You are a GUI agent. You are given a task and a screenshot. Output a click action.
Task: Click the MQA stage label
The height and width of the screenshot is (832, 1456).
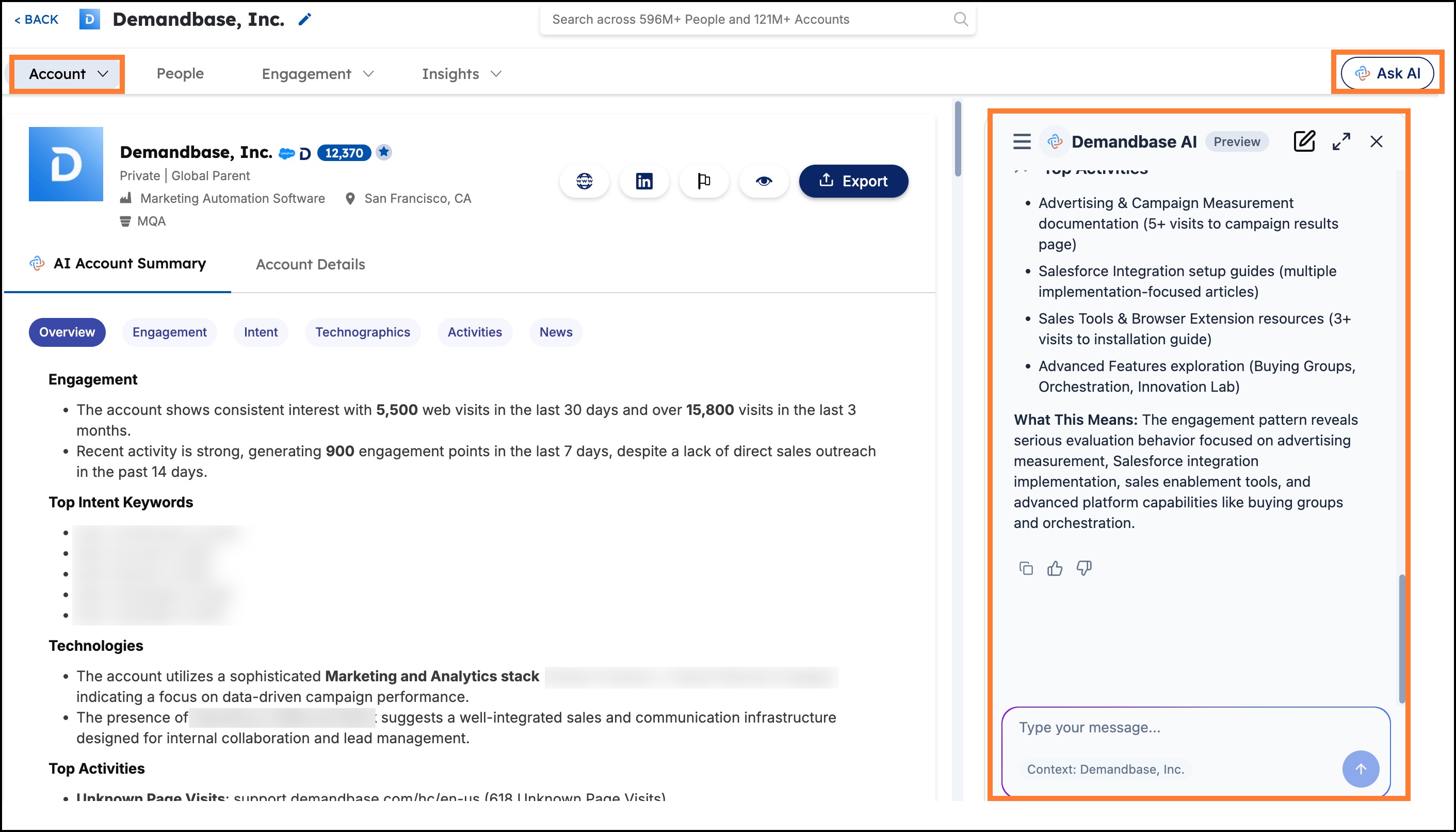(151, 221)
